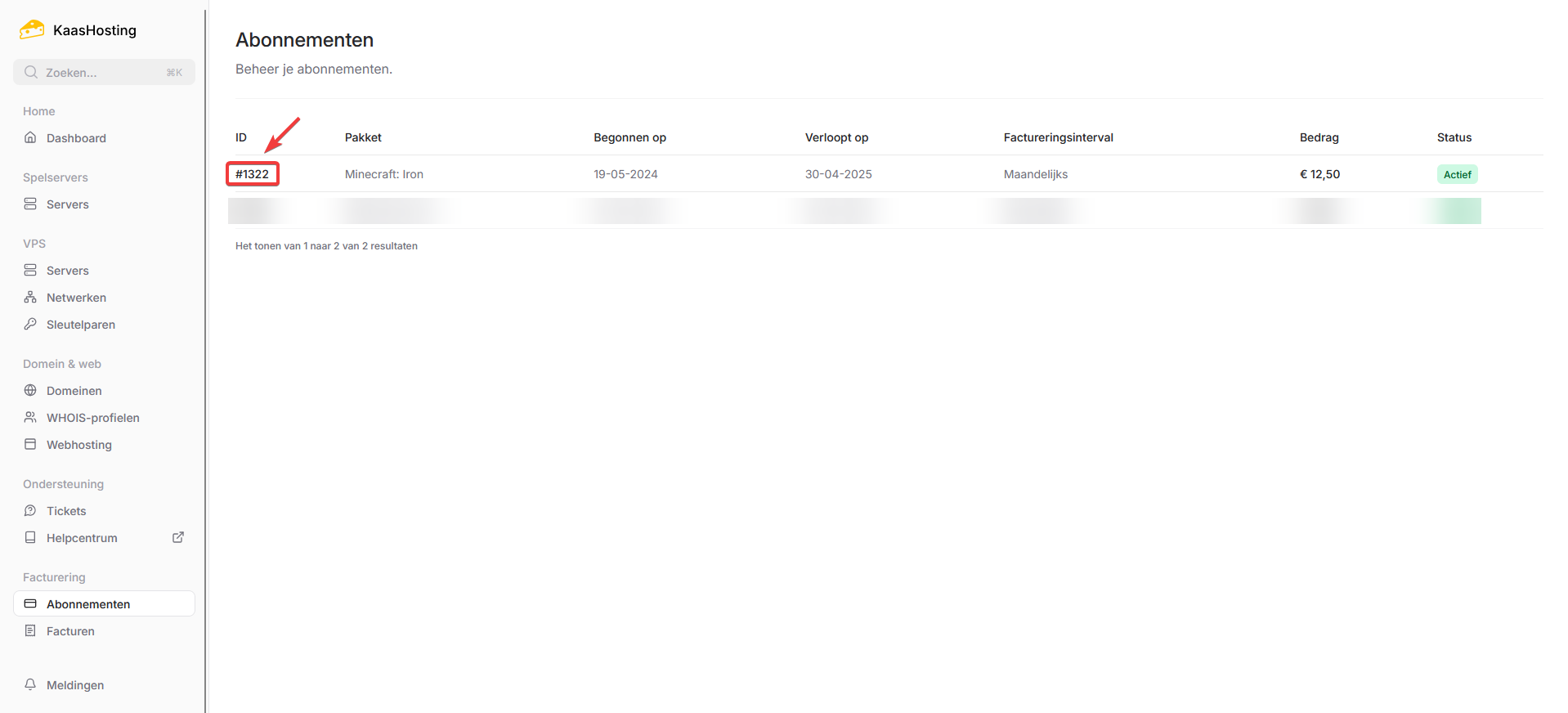Go to Webhosting page
Viewport: 1568px width, 713px height.
click(x=78, y=445)
